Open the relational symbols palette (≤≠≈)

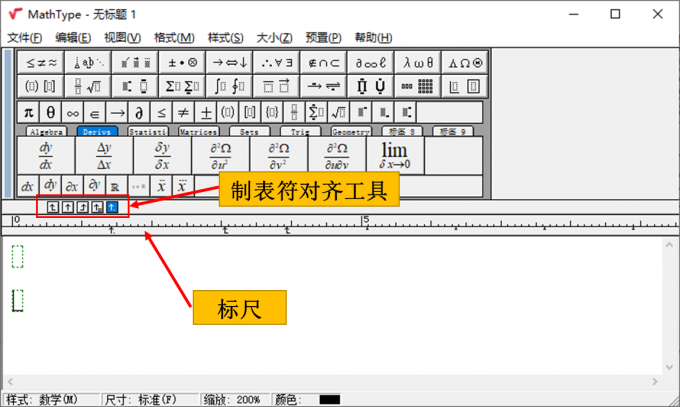[x=41, y=62]
